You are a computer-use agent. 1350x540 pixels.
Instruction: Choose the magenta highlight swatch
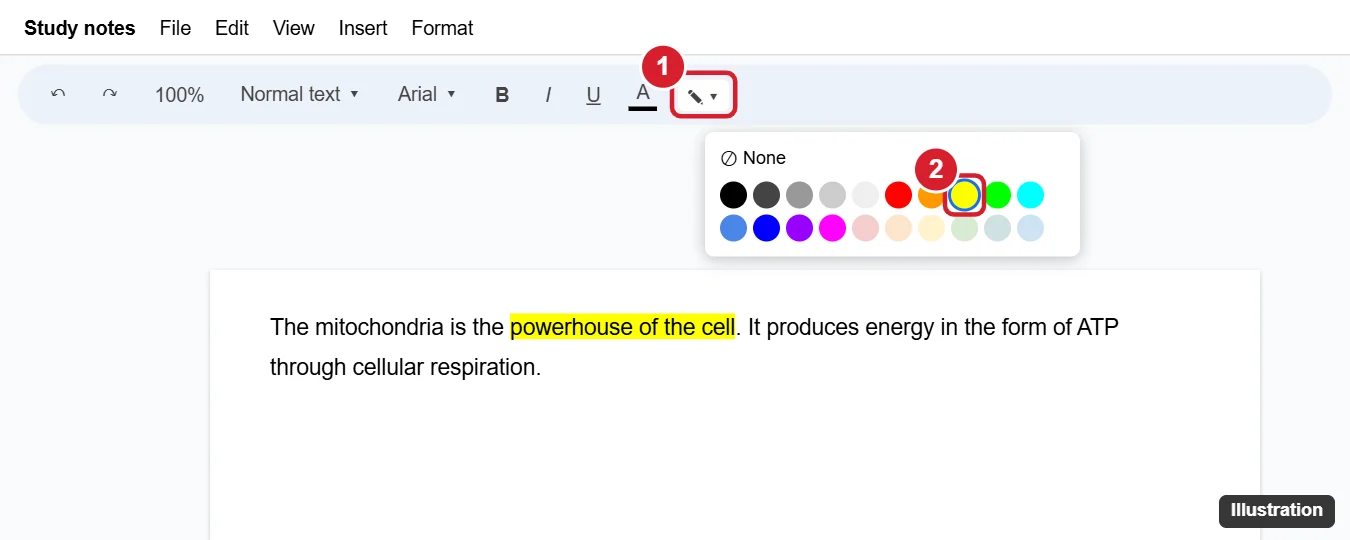pos(832,228)
